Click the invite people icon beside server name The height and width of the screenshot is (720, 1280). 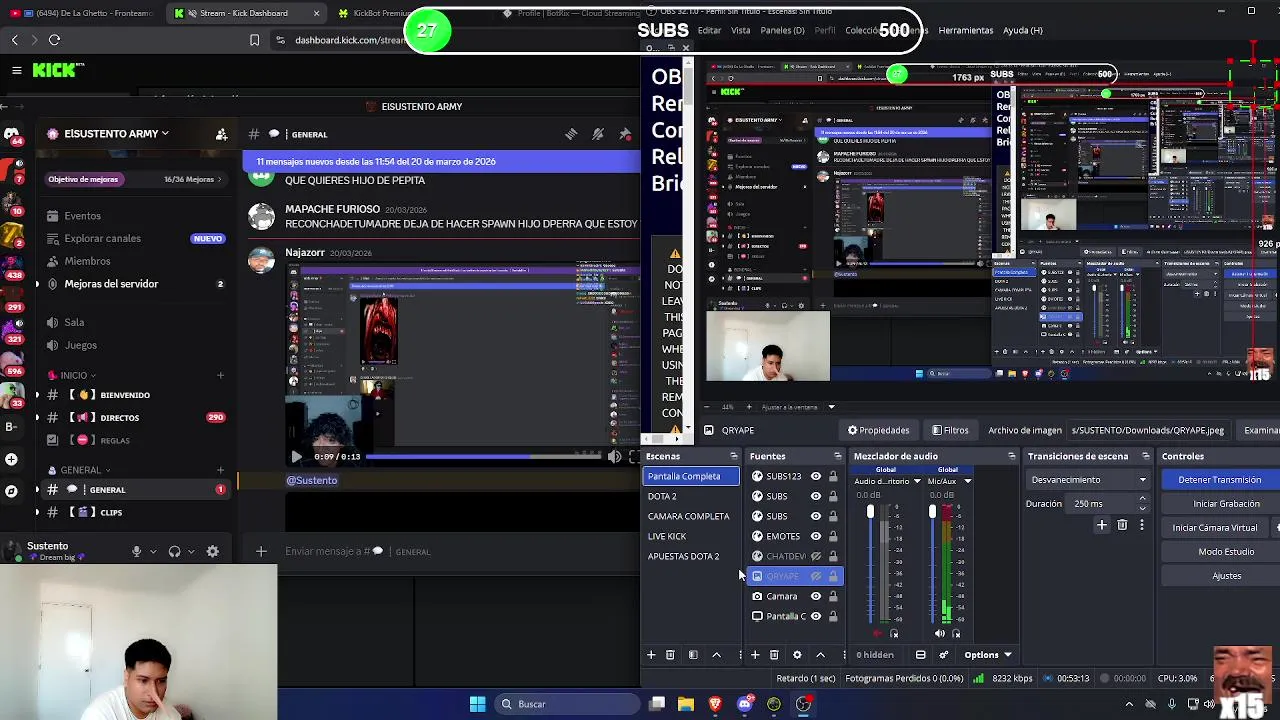coord(221,134)
